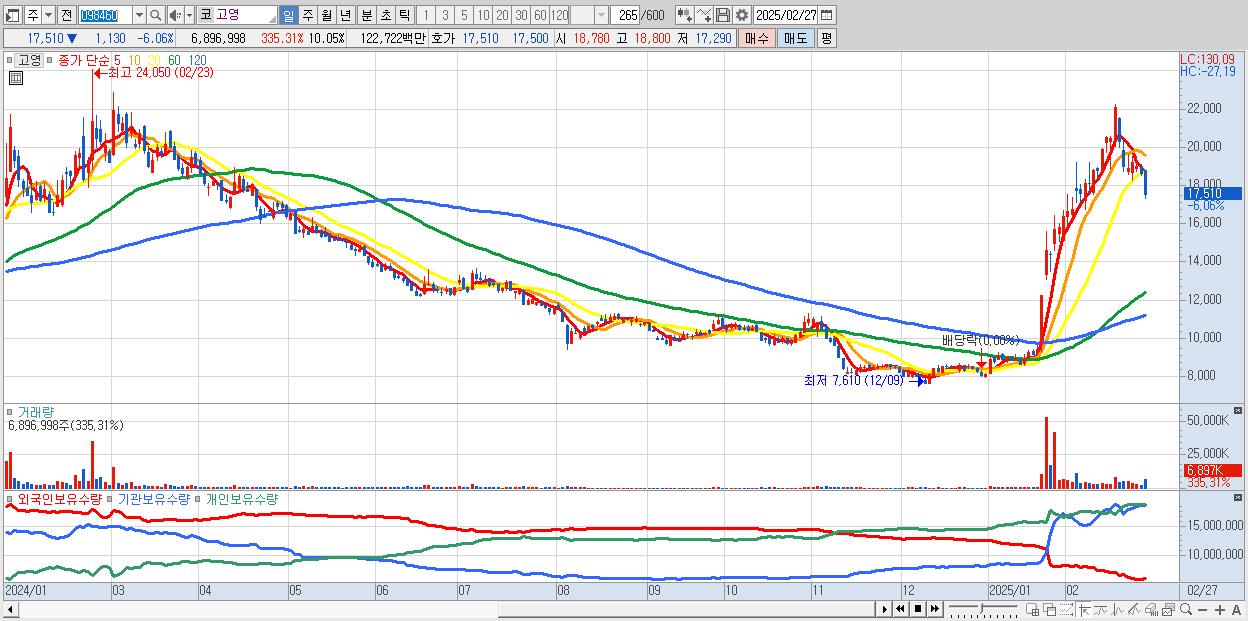Open the data table grid icon on chart
The height and width of the screenshot is (621, 1248).
16,77
